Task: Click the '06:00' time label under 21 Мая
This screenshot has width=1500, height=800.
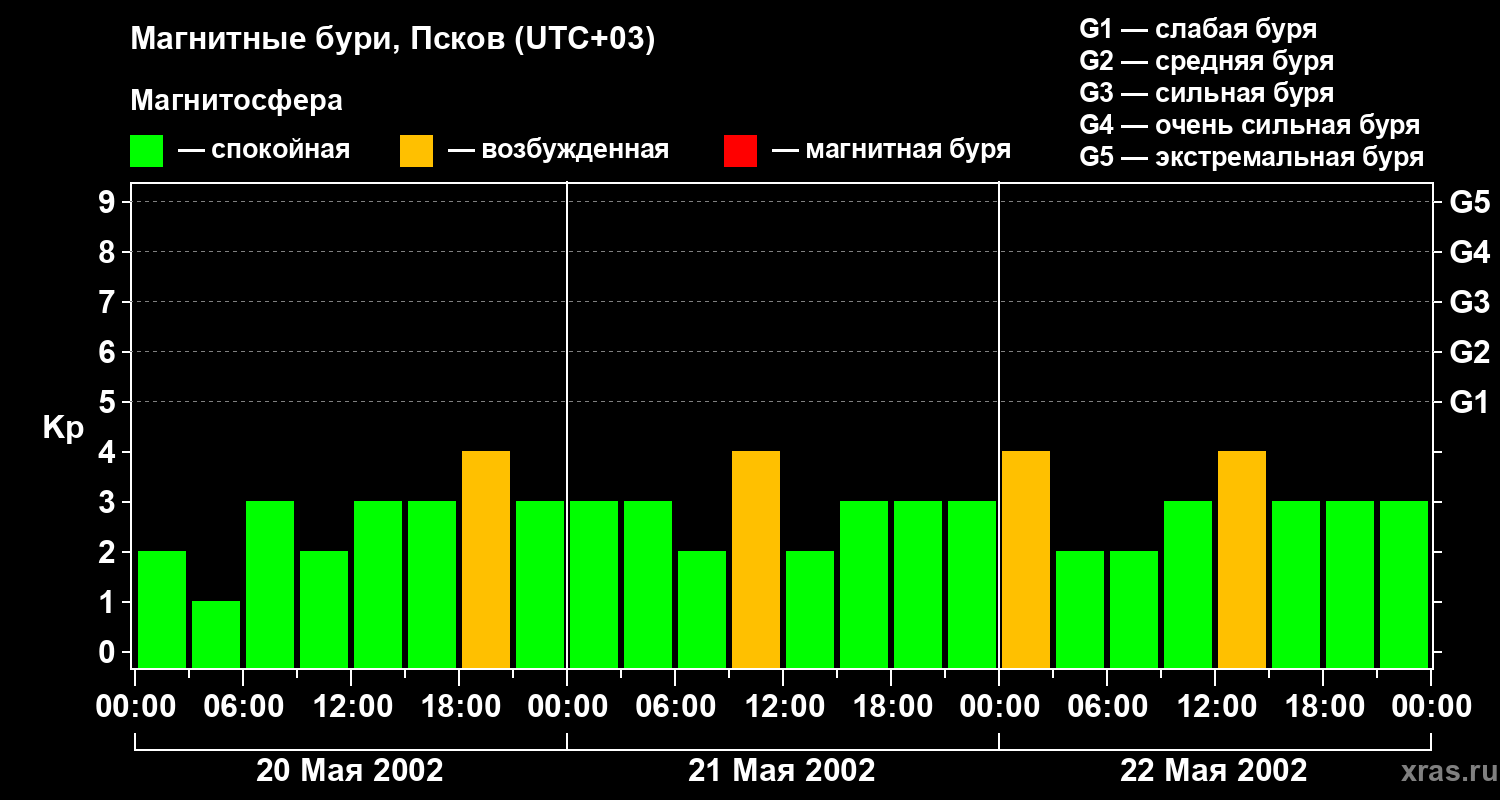Action: [674, 707]
